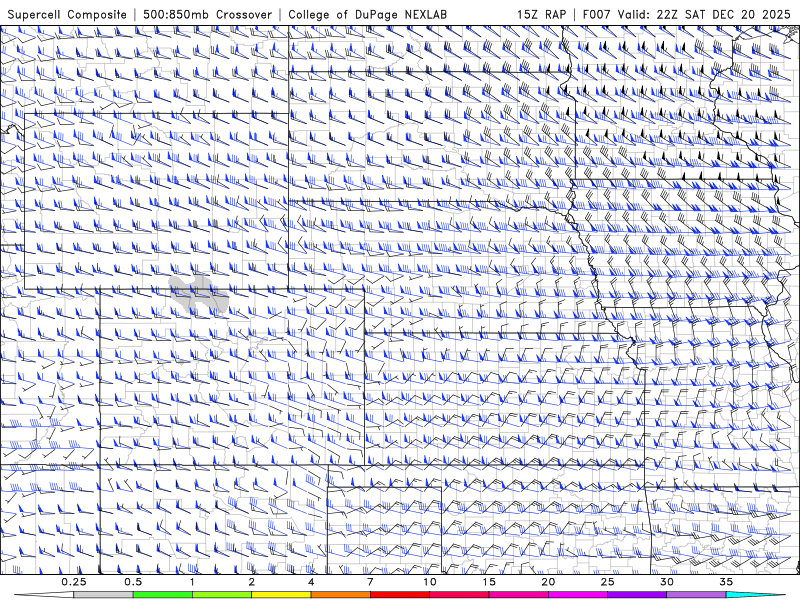
Task: Select the gray 0.25–0.5 color bar segment
Action: 103,595
